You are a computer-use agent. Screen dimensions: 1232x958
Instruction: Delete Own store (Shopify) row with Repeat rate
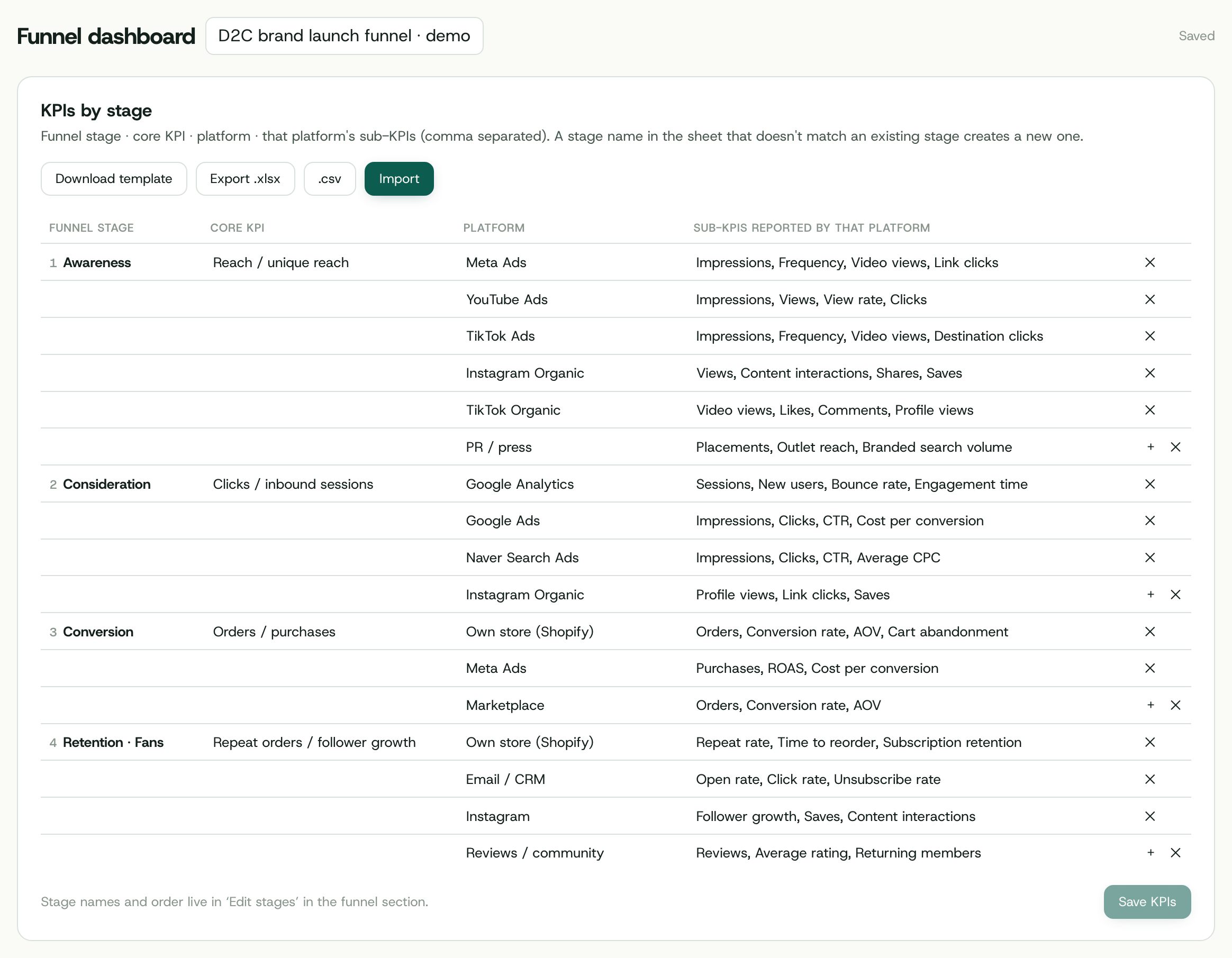pos(1149,742)
